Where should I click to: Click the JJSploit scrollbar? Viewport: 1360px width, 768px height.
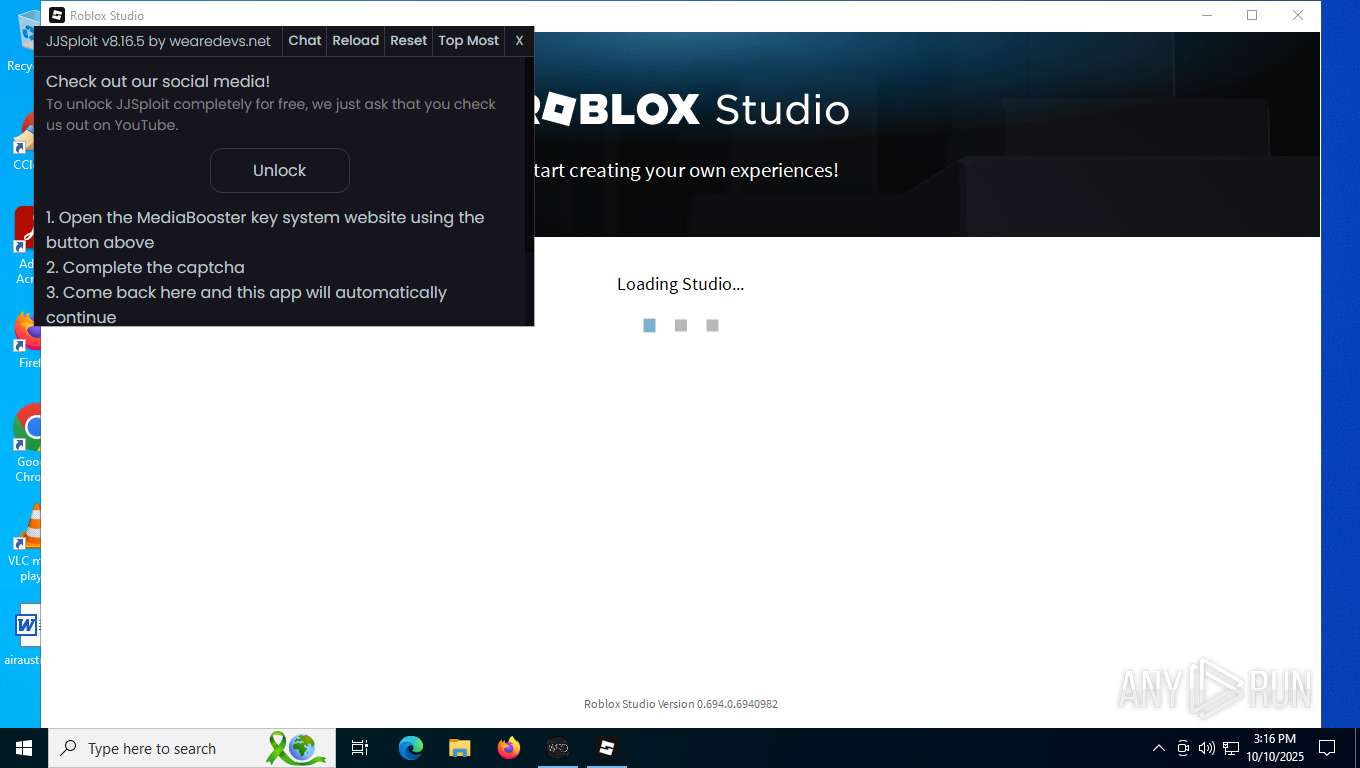529,155
